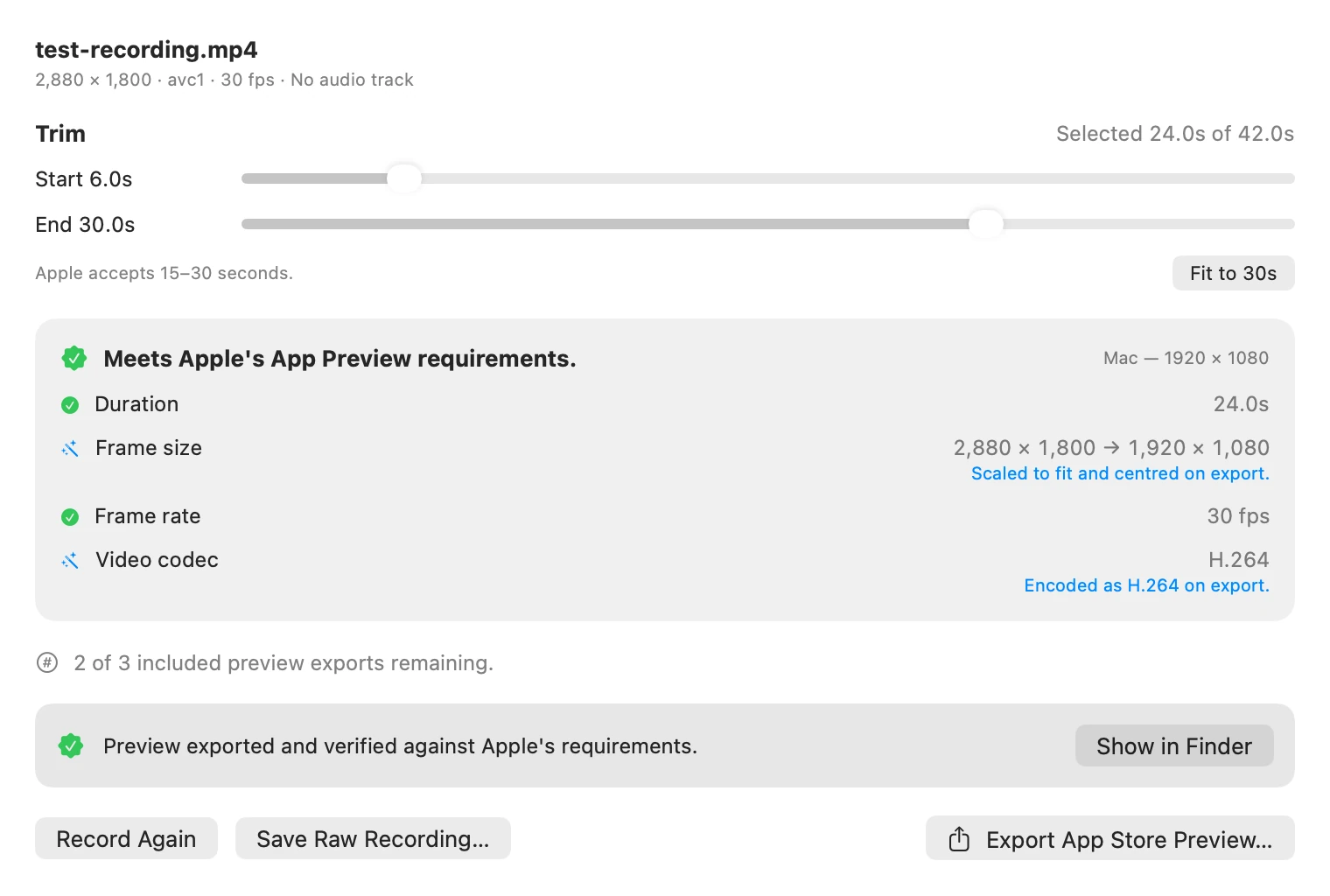Screen dimensions: 1330x896
Task: Click the test-recording.mp4 file name
Action: tap(146, 50)
